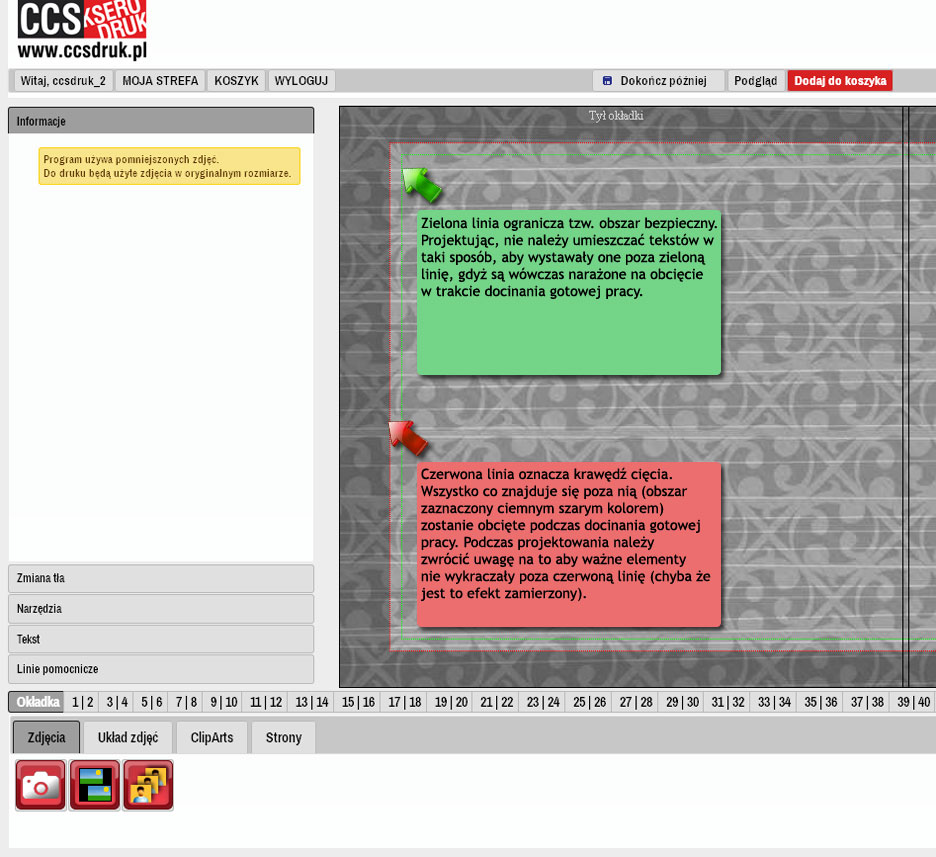
Task: Switch to the ClipArts tab
Action: [211, 738]
